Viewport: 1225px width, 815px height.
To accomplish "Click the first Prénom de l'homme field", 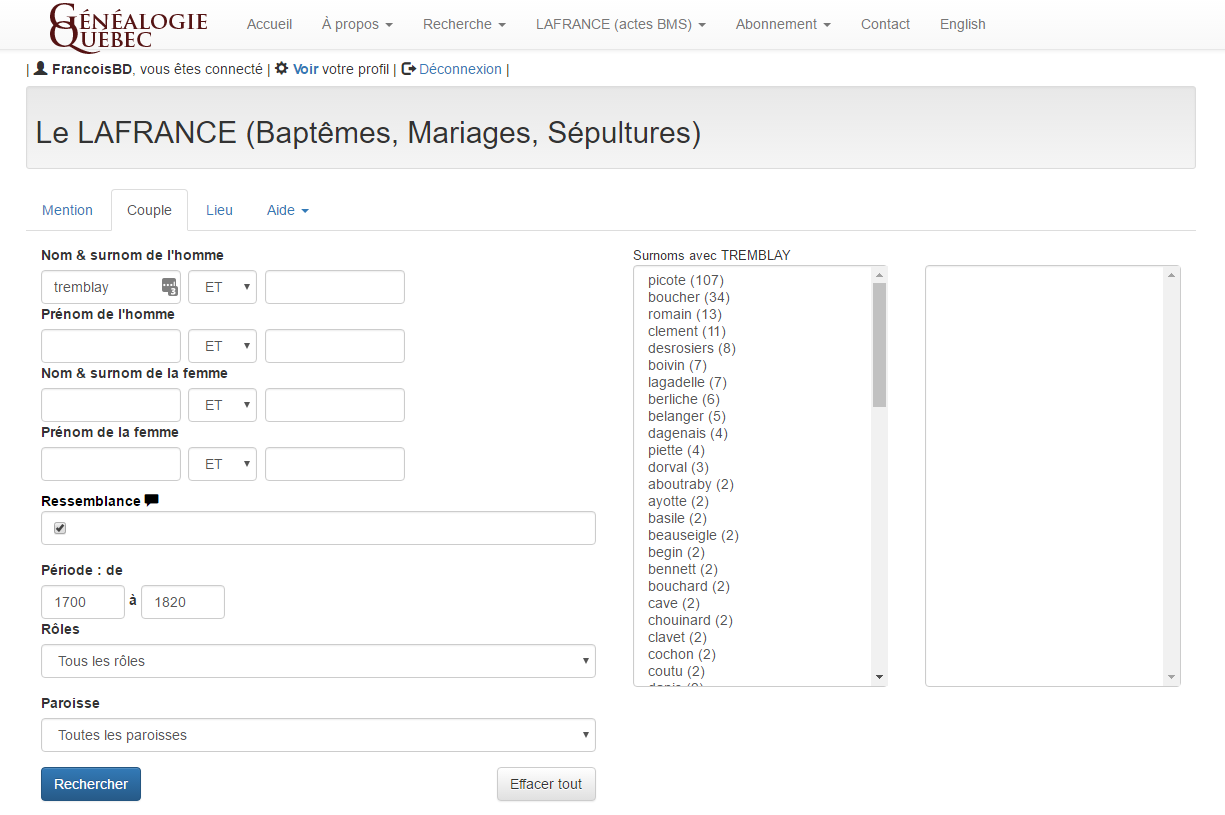I will (111, 346).
